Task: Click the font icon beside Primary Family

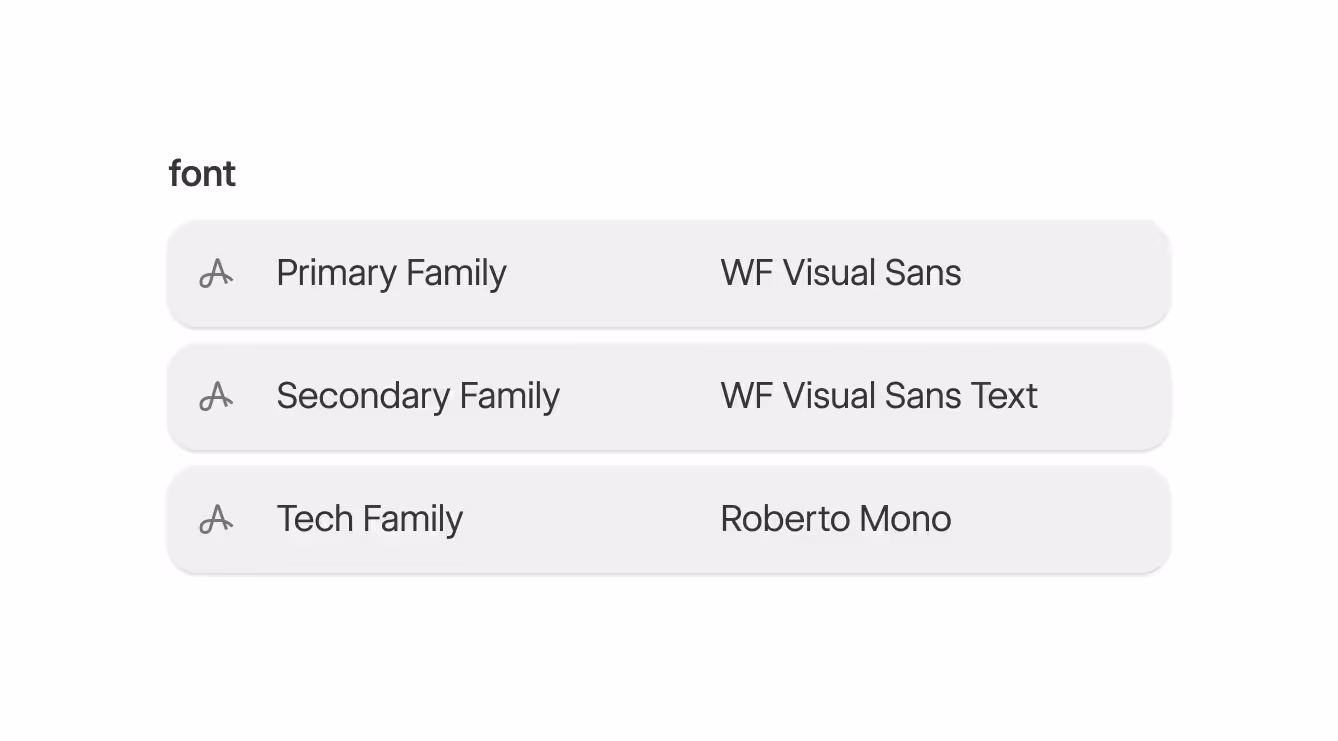Action: tap(216, 273)
